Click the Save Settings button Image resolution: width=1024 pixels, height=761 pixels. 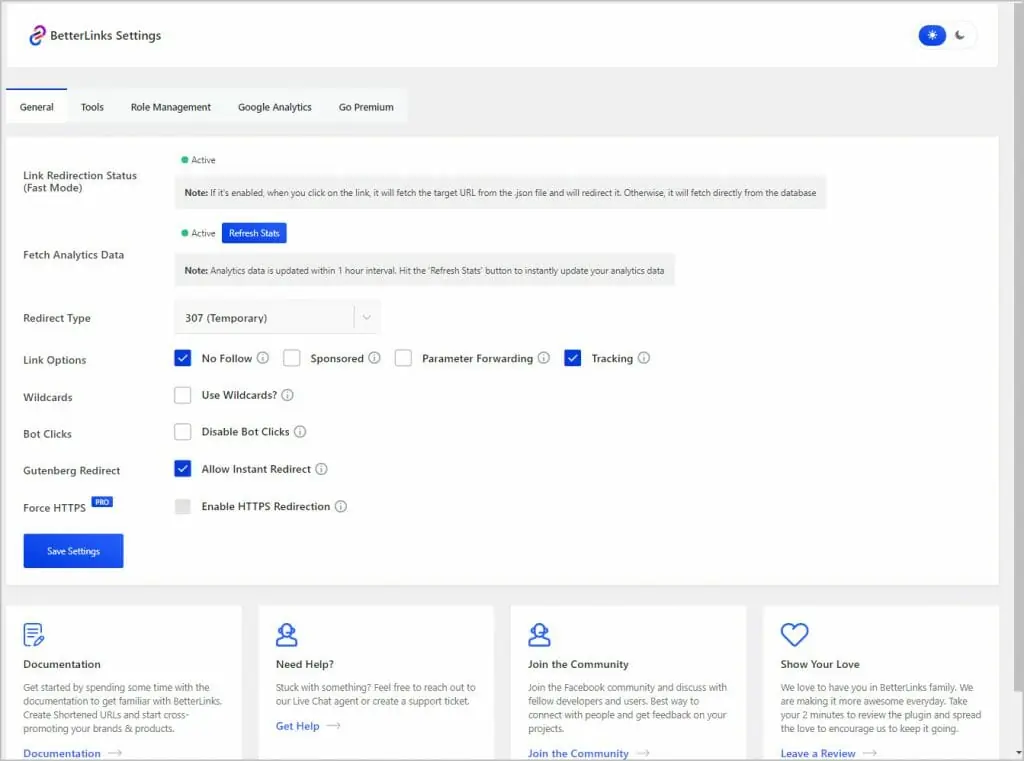(73, 551)
